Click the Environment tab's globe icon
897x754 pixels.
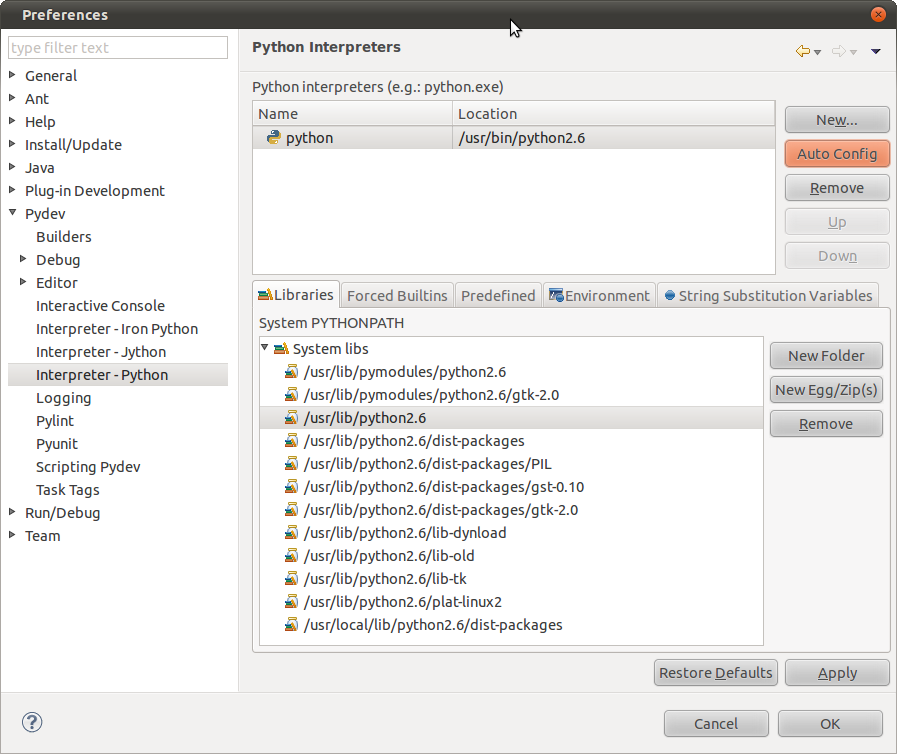(557, 295)
